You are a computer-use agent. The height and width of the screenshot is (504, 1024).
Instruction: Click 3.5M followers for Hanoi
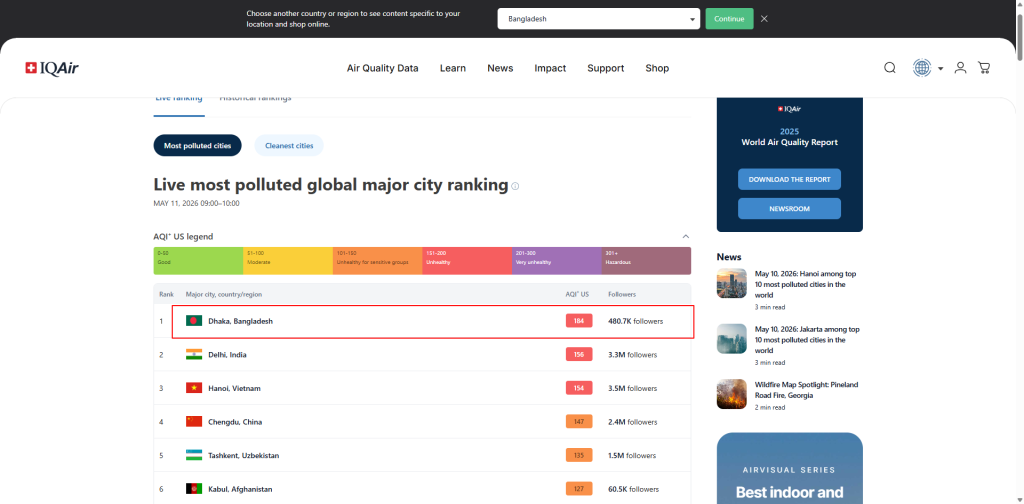[x=632, y=388]
